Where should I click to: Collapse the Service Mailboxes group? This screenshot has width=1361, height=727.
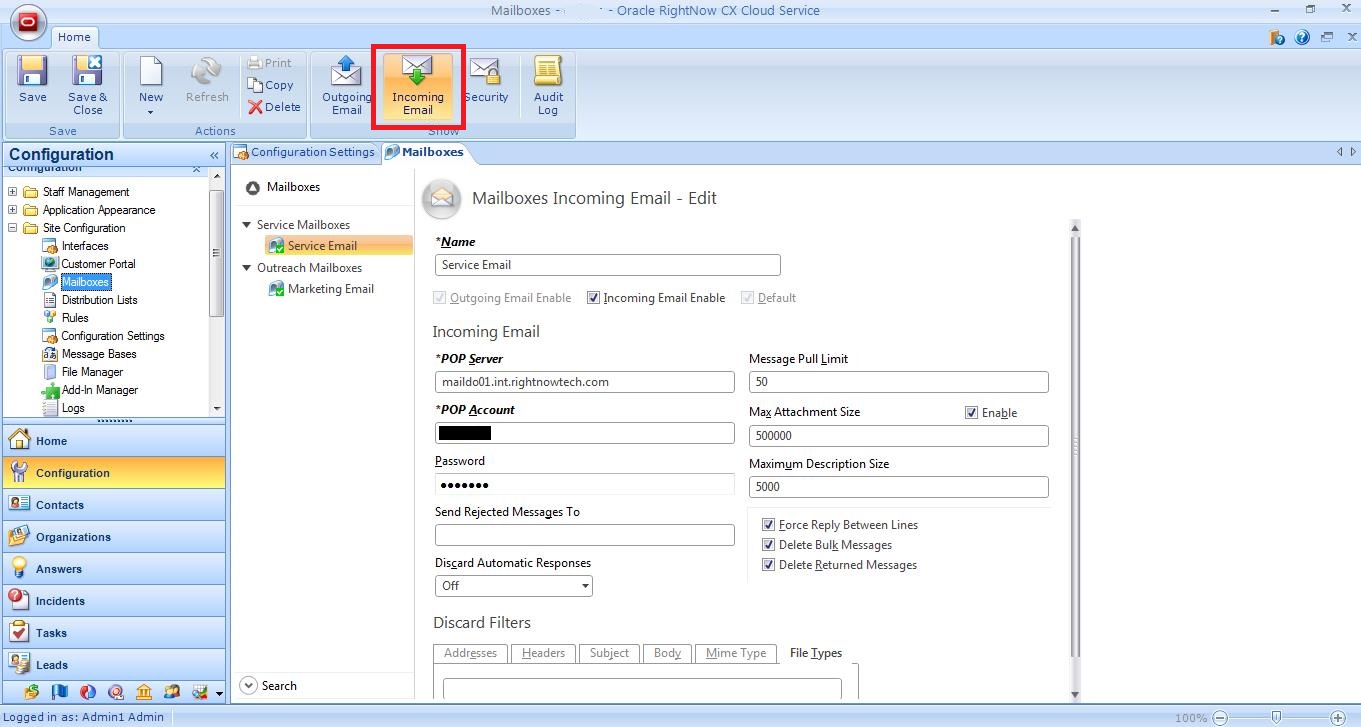(247, 225)
